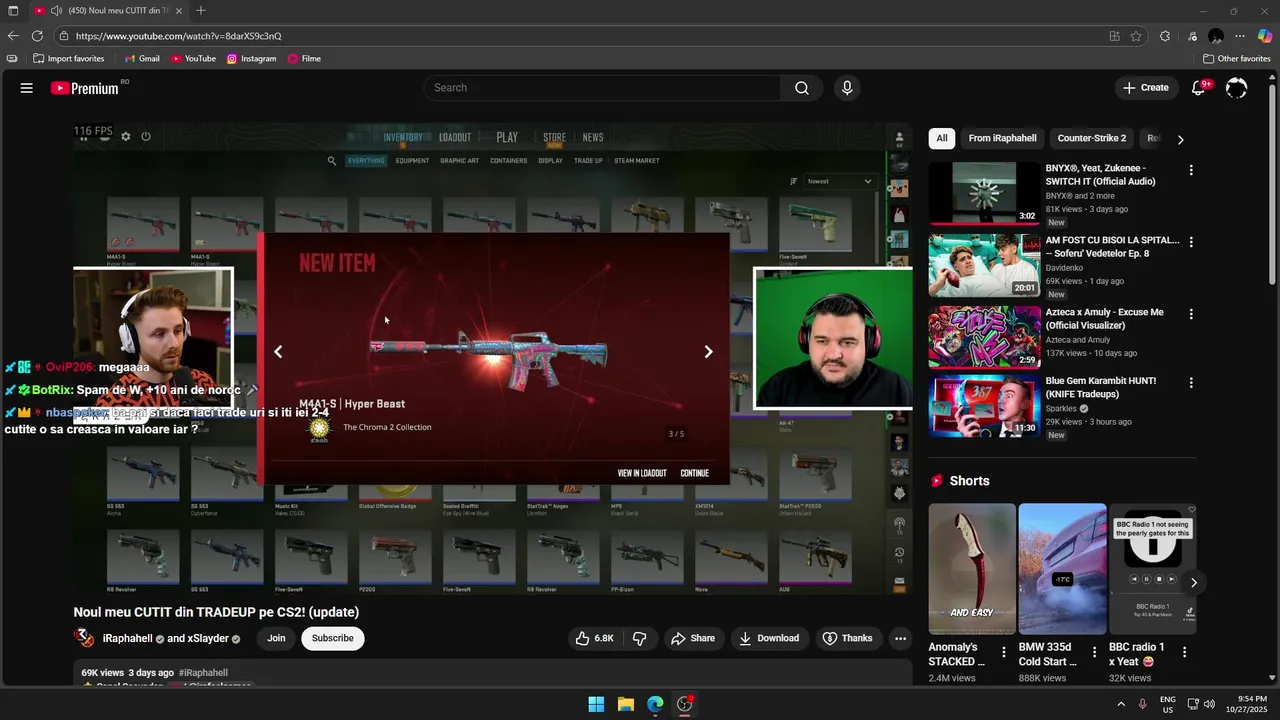Open BBC radio 1 x Yeat short
Screen dimensions: 1280x720
pos(1153,569)
